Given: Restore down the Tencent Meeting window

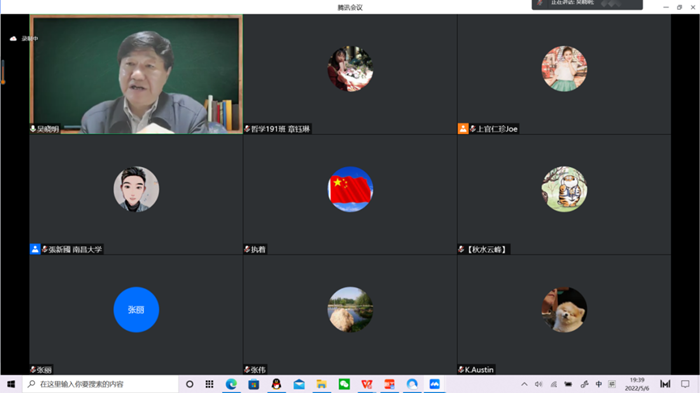Looking at the screenshot, I should click(x=679, y=7).
